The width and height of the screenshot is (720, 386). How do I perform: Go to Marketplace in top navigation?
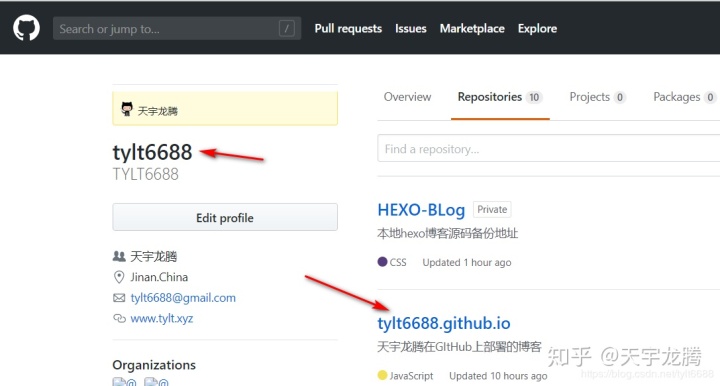coord(472,28)
